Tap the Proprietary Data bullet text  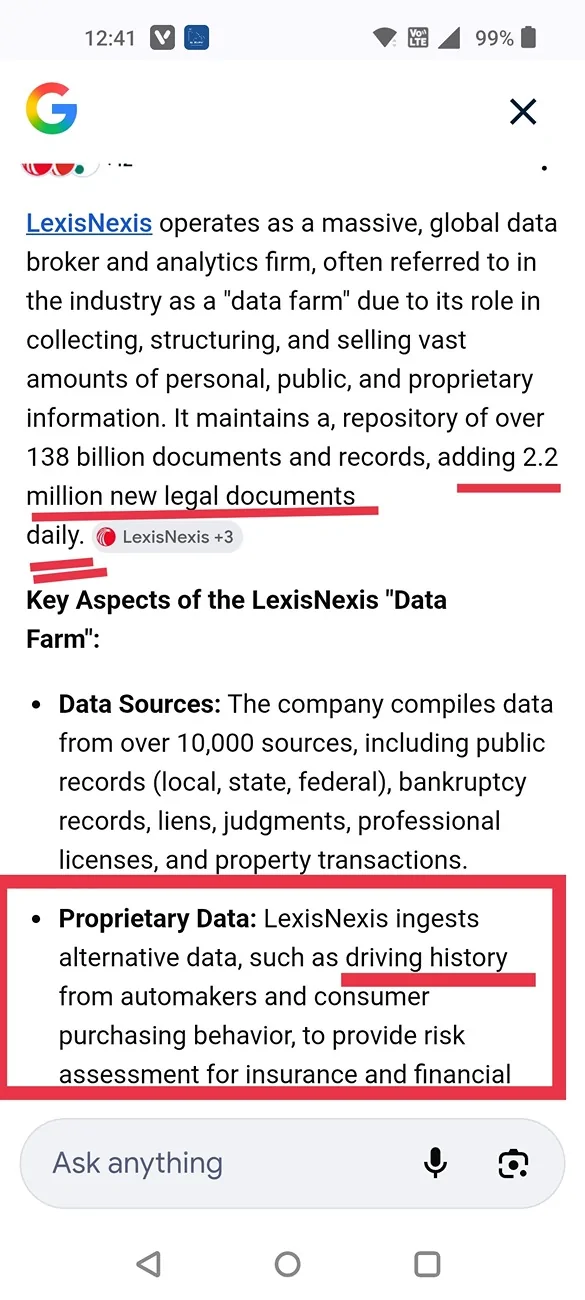click(292, 996)
